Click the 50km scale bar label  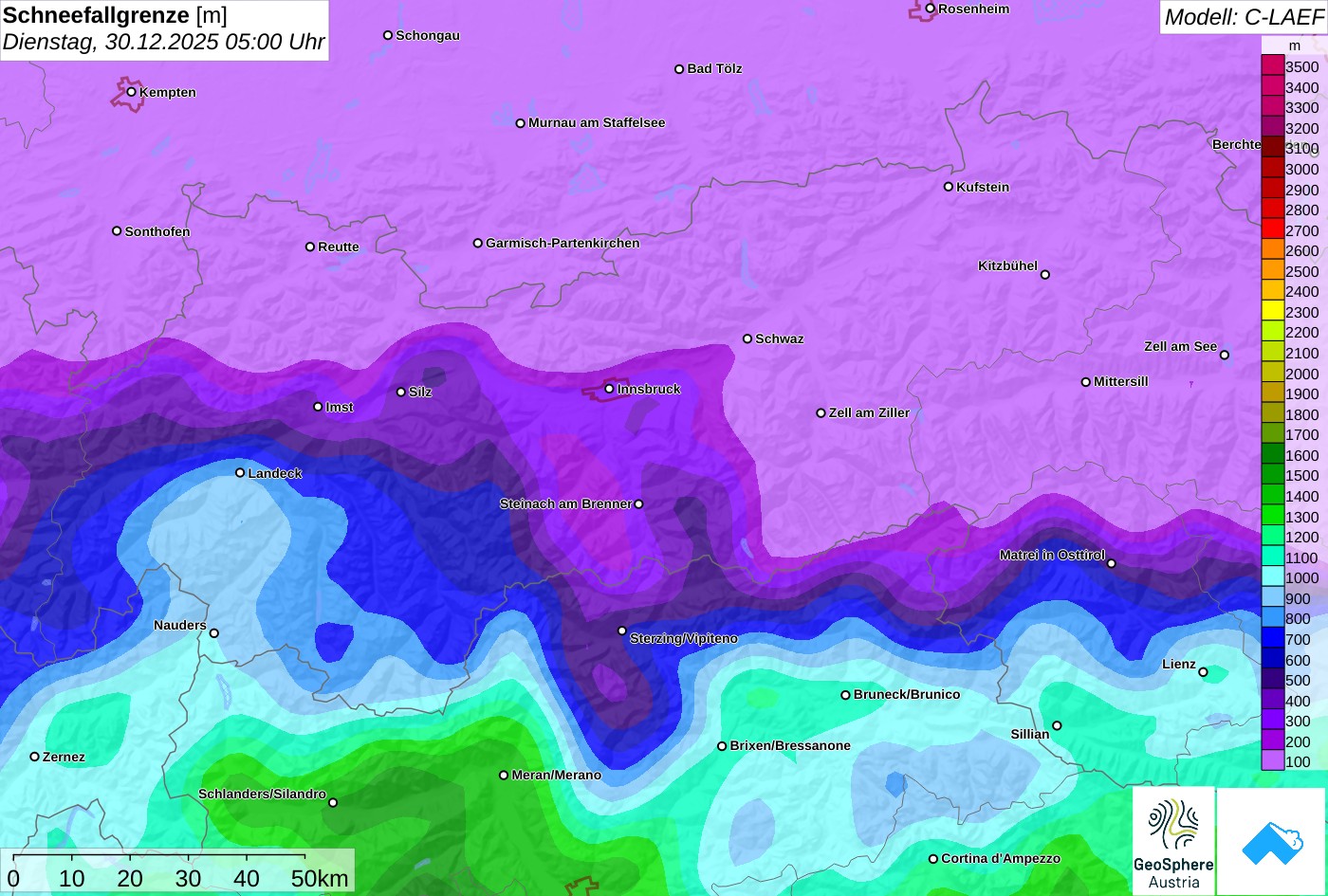[320, 879]
